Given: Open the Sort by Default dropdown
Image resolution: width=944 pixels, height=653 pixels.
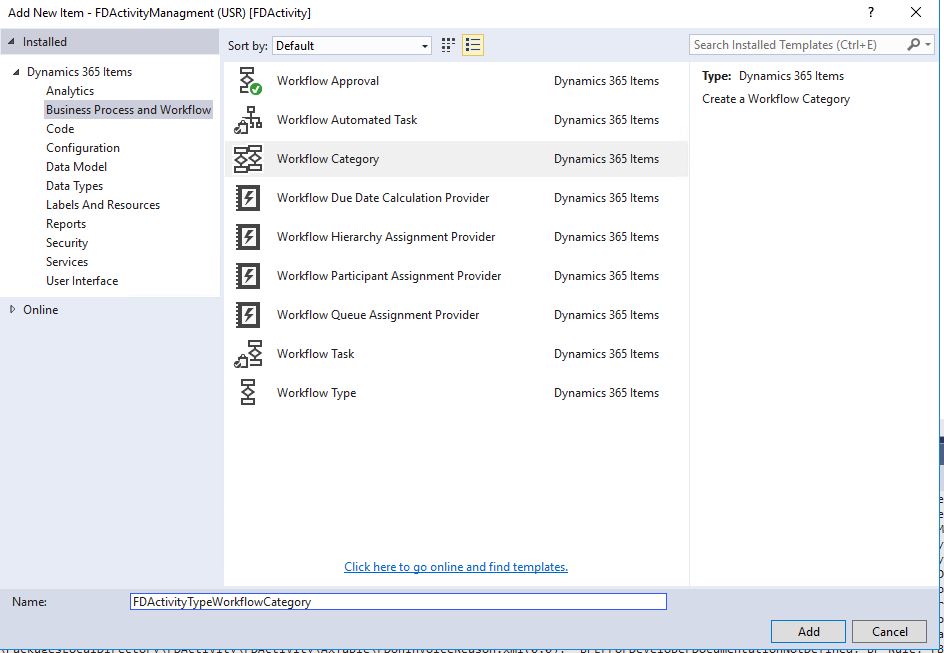Looking at the screenshot, I should [352, 46].
